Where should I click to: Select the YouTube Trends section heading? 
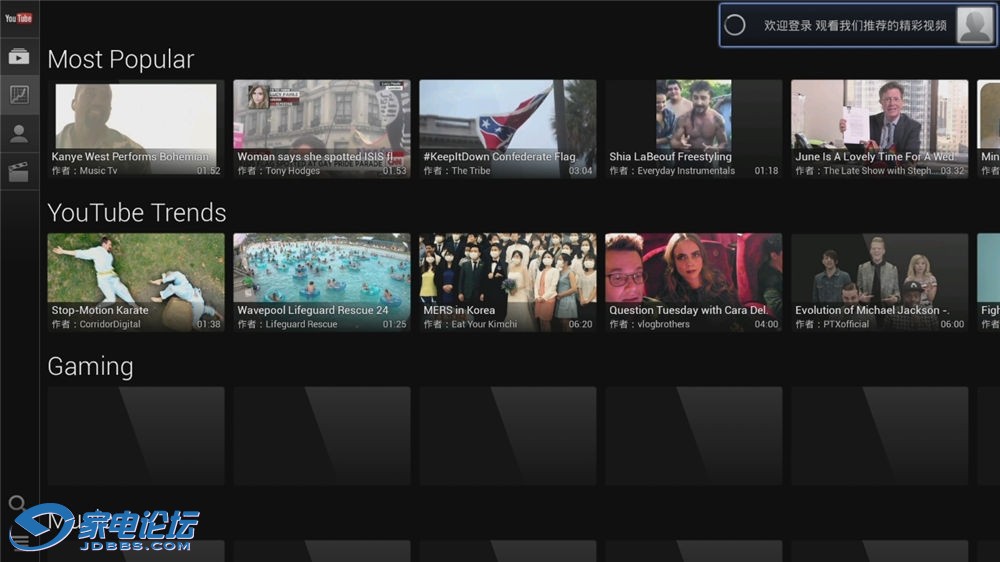pos(136,212)
